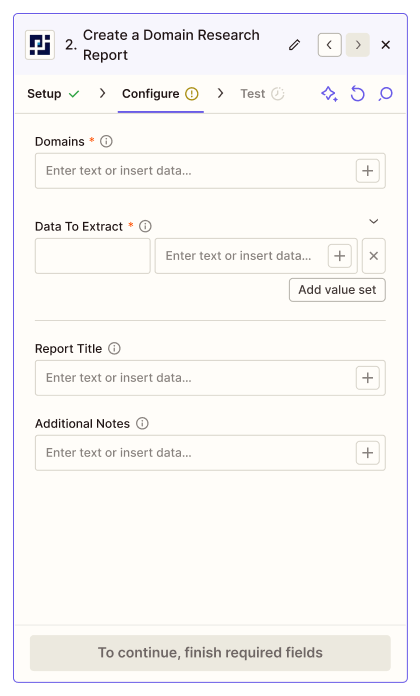Go to previous step arrow button

point(329,45)
